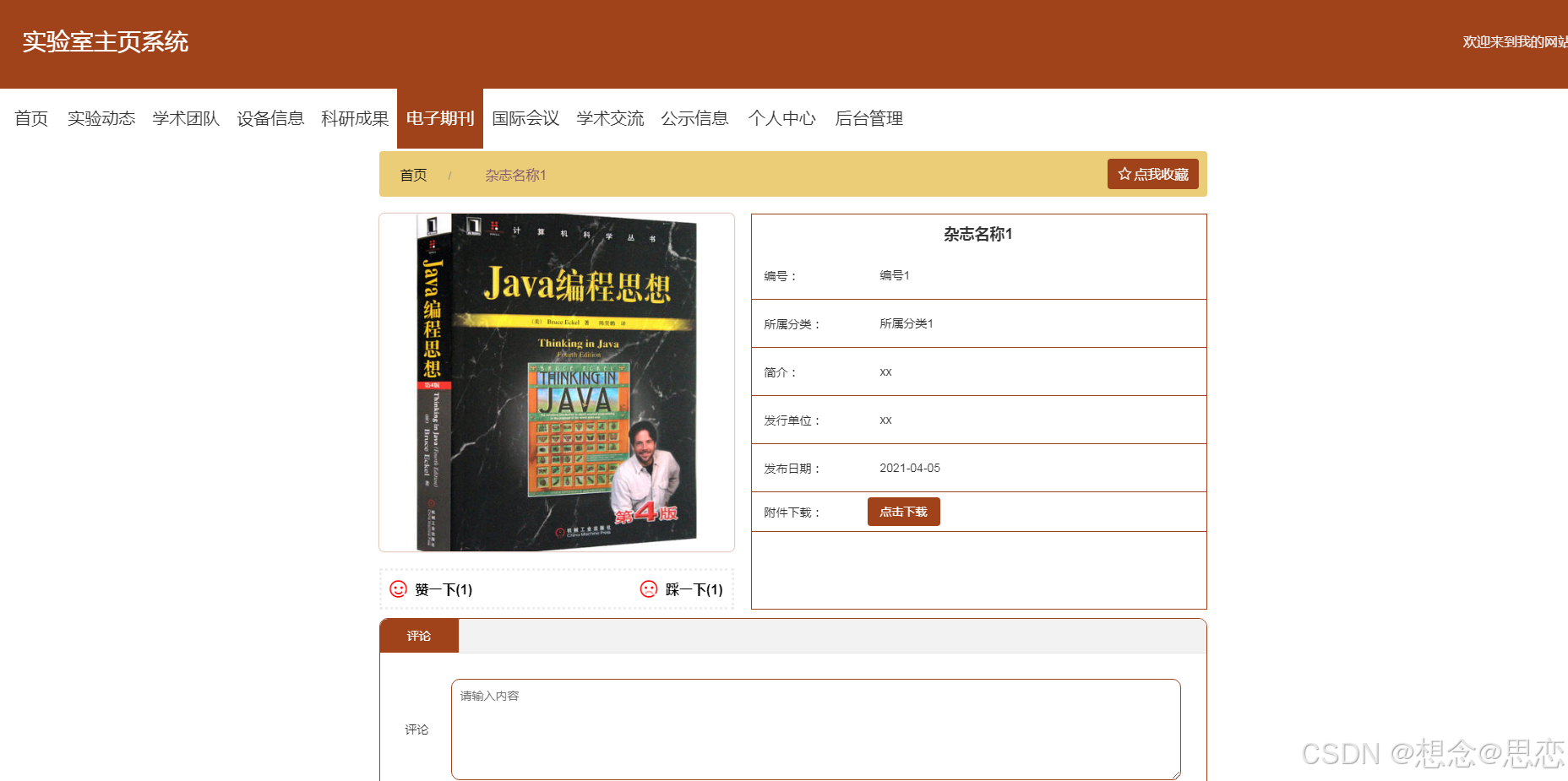
Task: Click the 附件下载： label
Action: click(792, 513)
